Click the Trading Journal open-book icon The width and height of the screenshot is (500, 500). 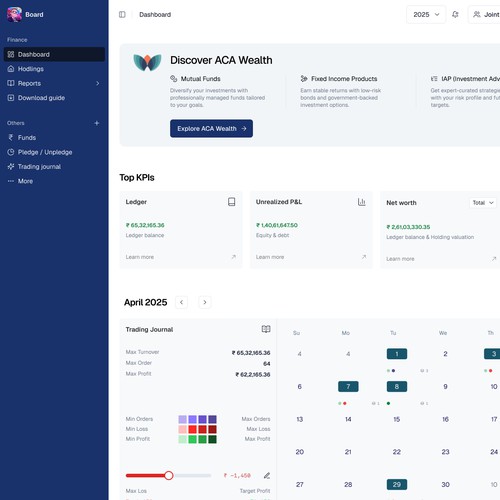[x=266, y=329]
